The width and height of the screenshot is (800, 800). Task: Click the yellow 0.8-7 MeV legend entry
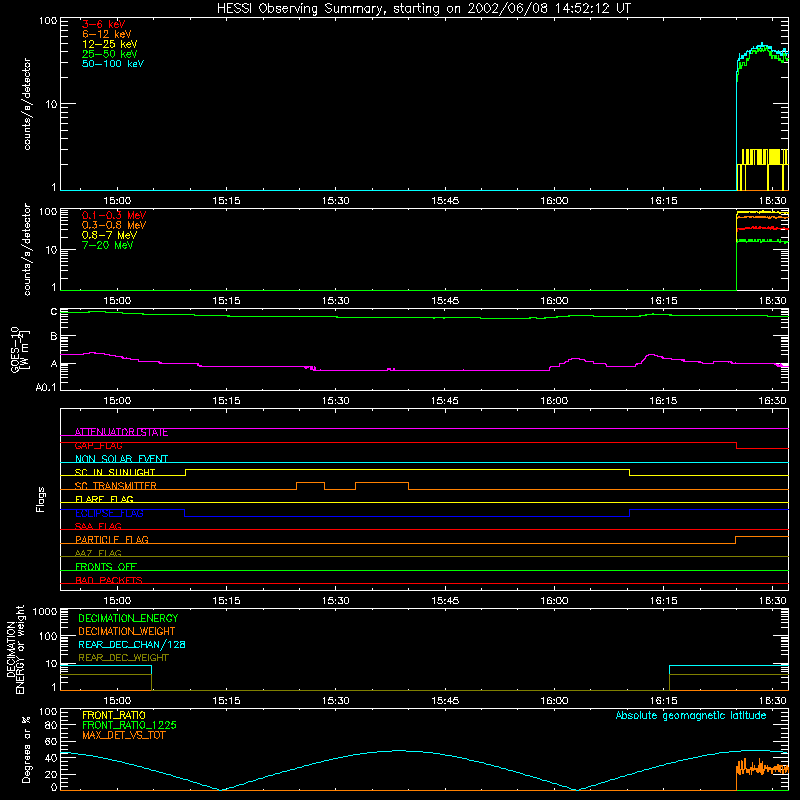[x=109, y=235]
